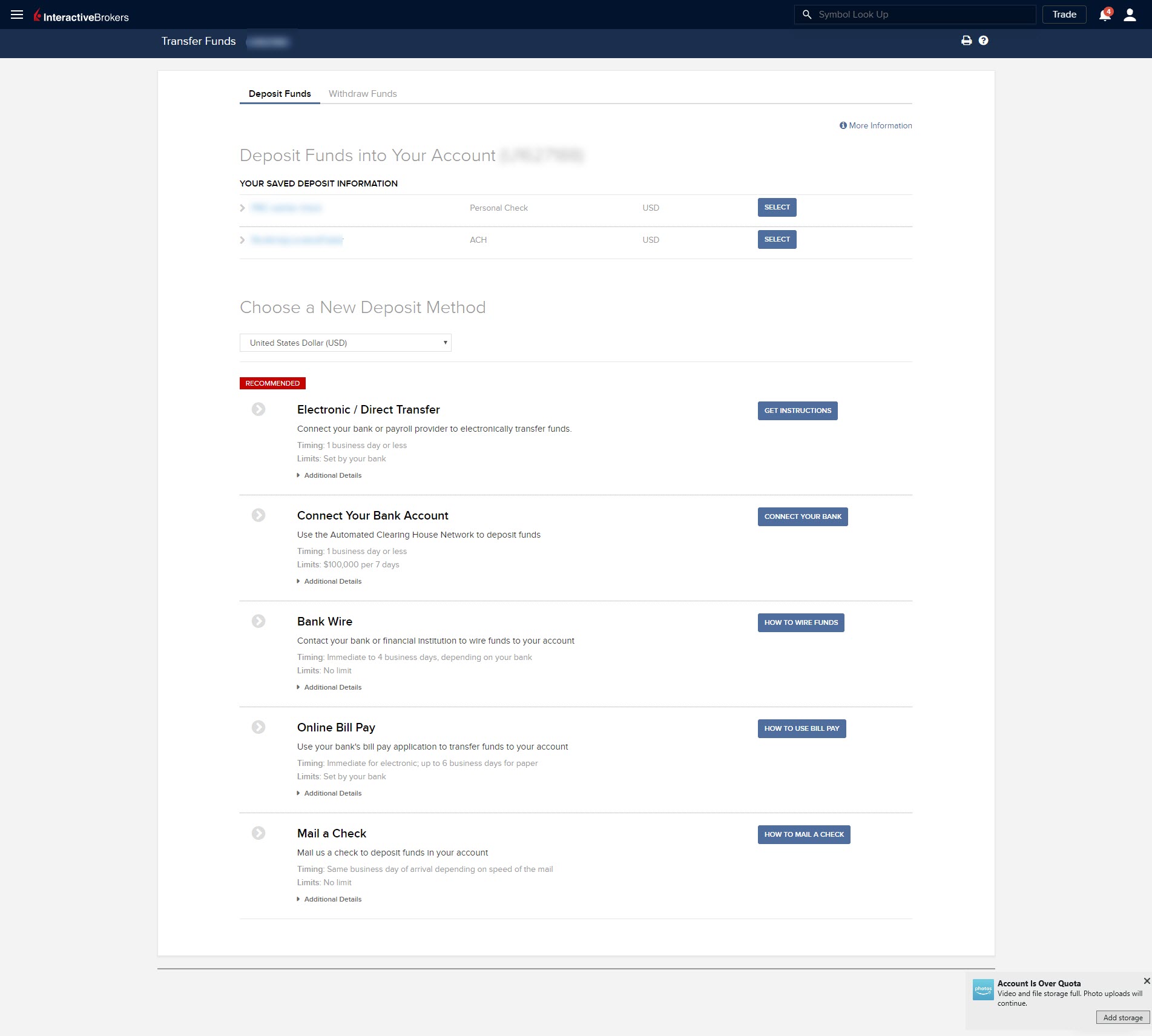Viewport: 1152px width, 1036px height.
Task: Open the United States Dollar currency dropdown
Action: [346, 343]
